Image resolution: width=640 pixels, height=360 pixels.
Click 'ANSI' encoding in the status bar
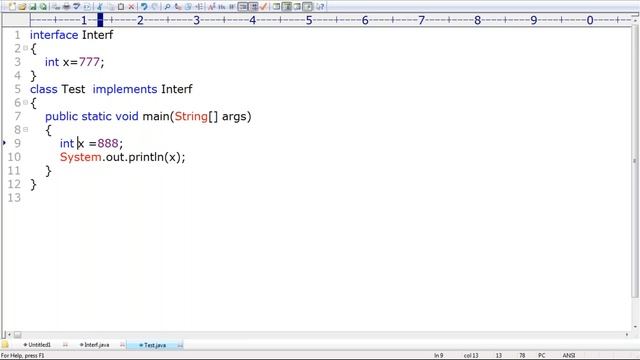(569, 356)
